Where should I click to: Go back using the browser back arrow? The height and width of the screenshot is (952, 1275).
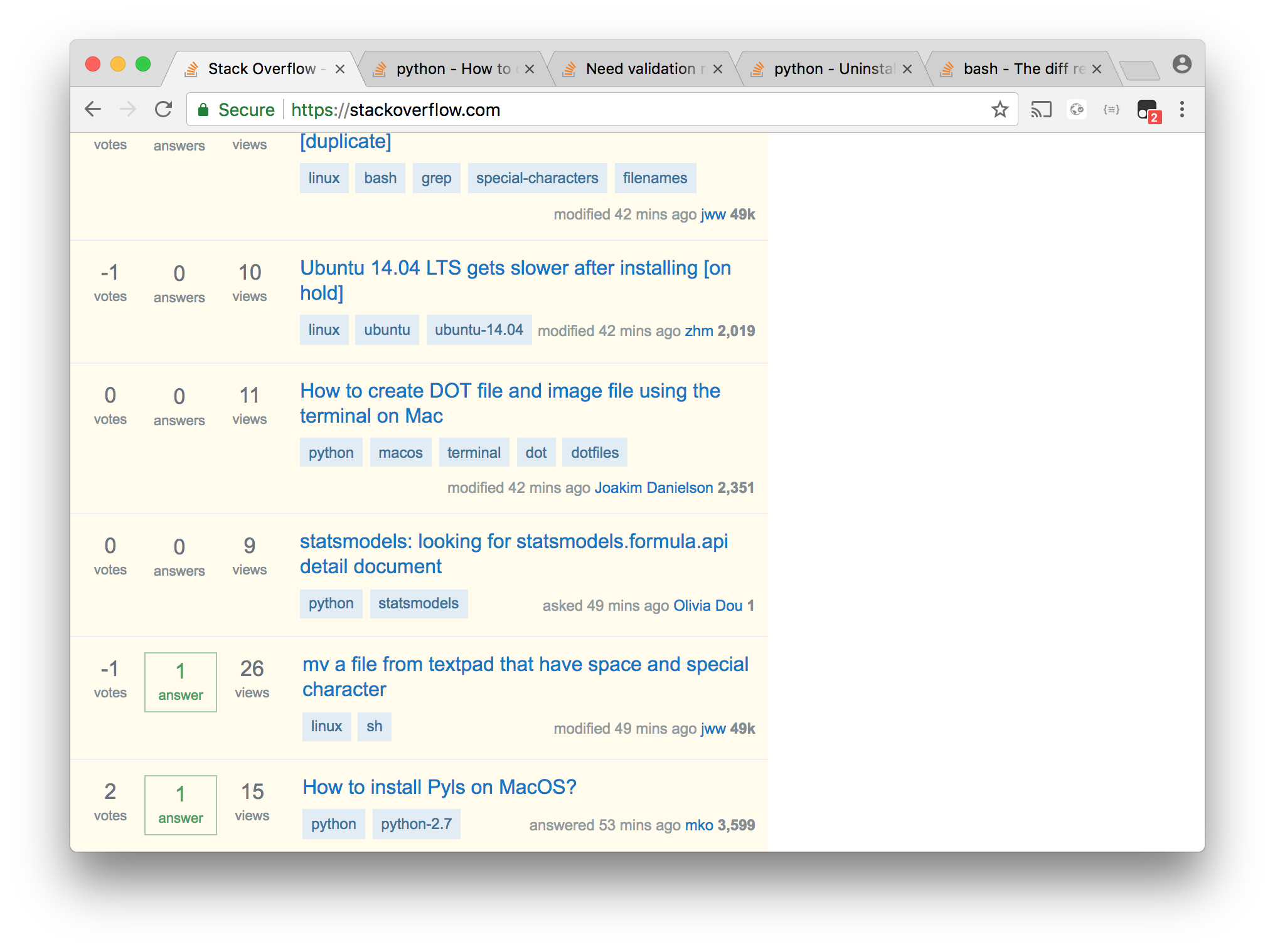(x=93, y=109)
